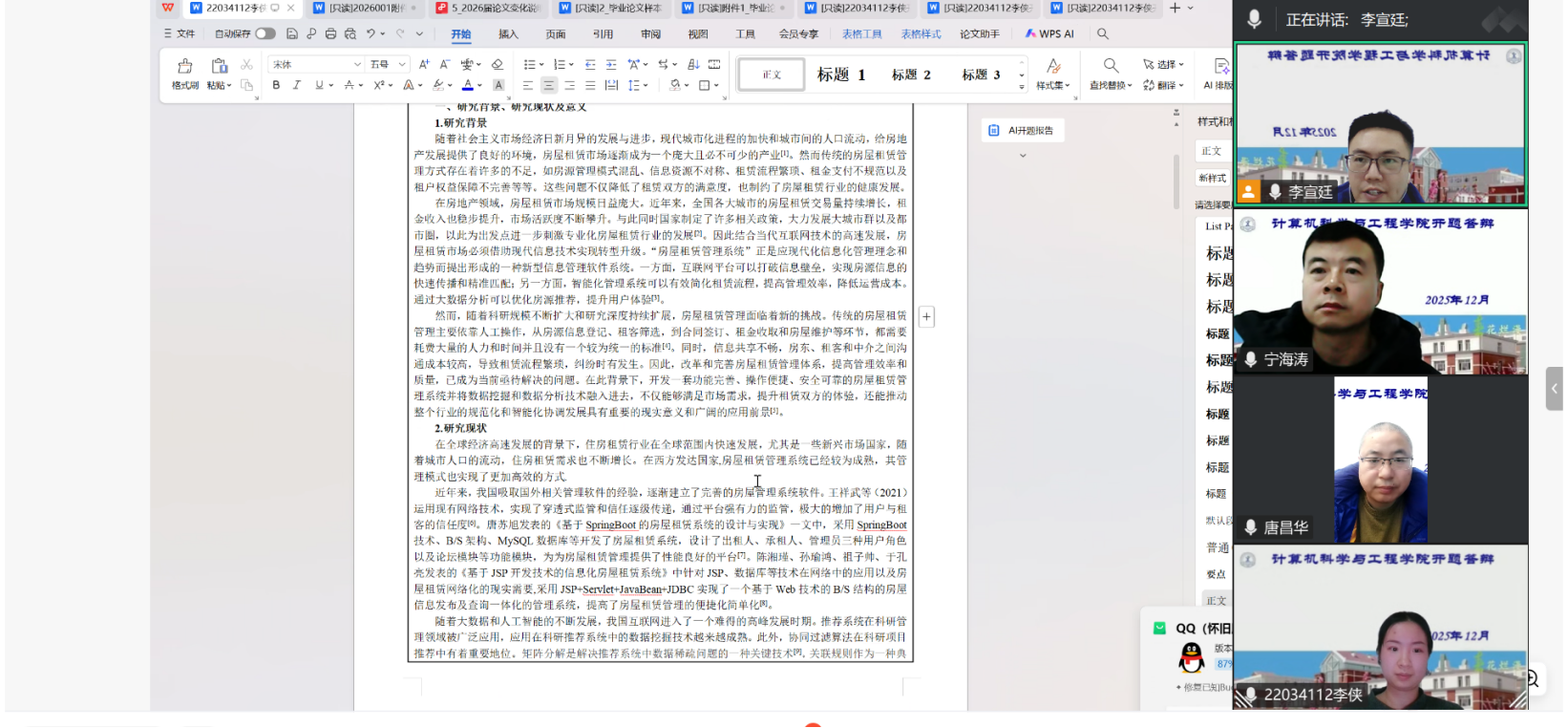Switch to the 插入 ribbon tab
The width and height of the screenshot is (1568, 728).
508,33
